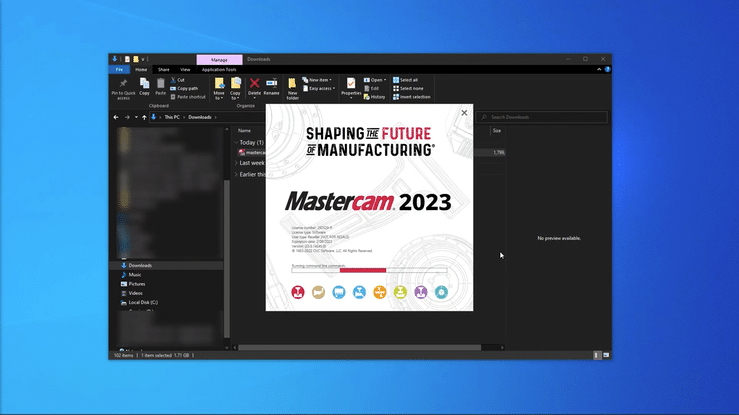Click the quick access Properties icon in title bar
The width and height of the screenshot is (739, 415).
click(127, 59)
